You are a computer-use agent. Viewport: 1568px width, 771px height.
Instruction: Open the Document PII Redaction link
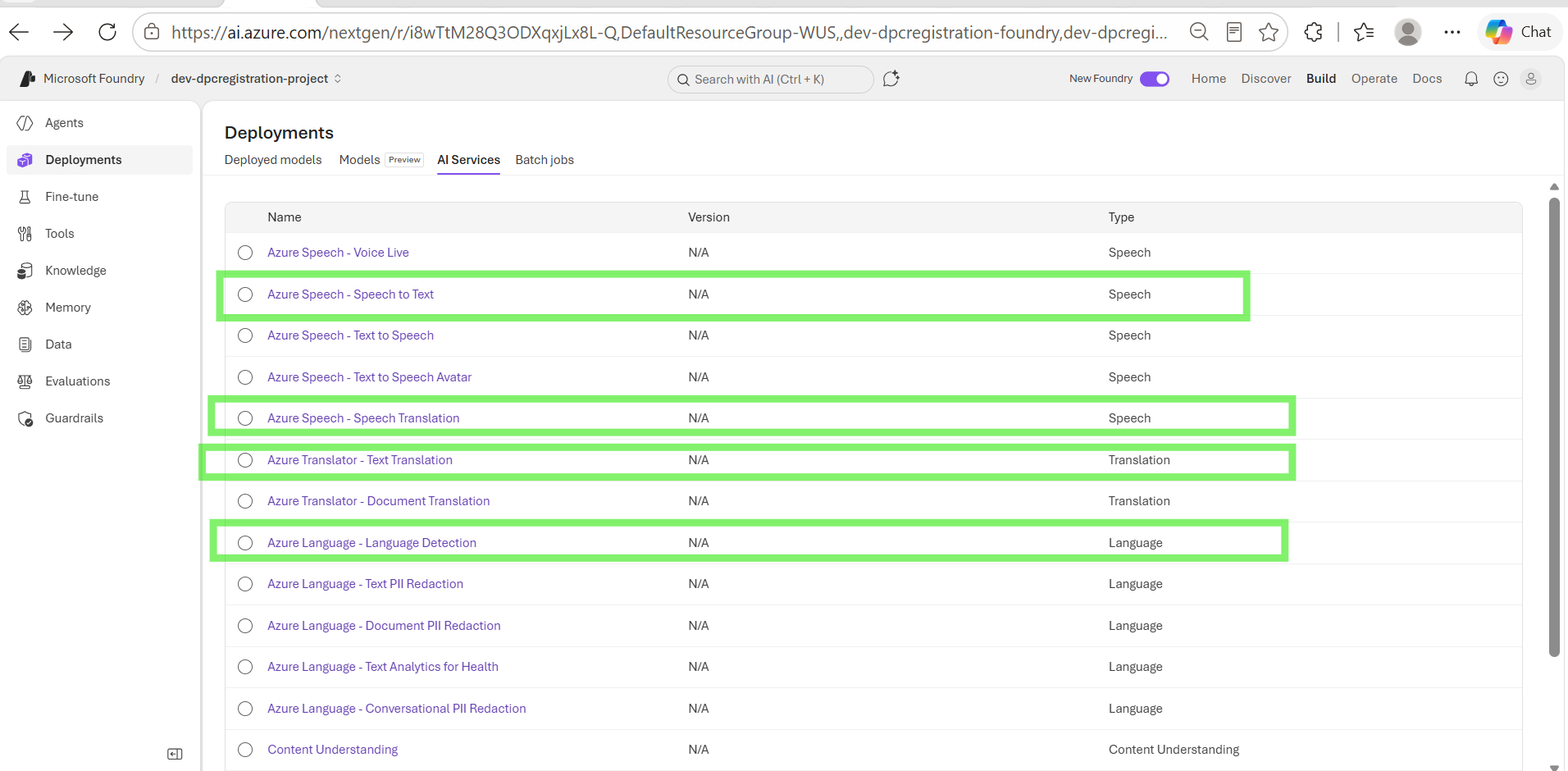click(384, 626)
